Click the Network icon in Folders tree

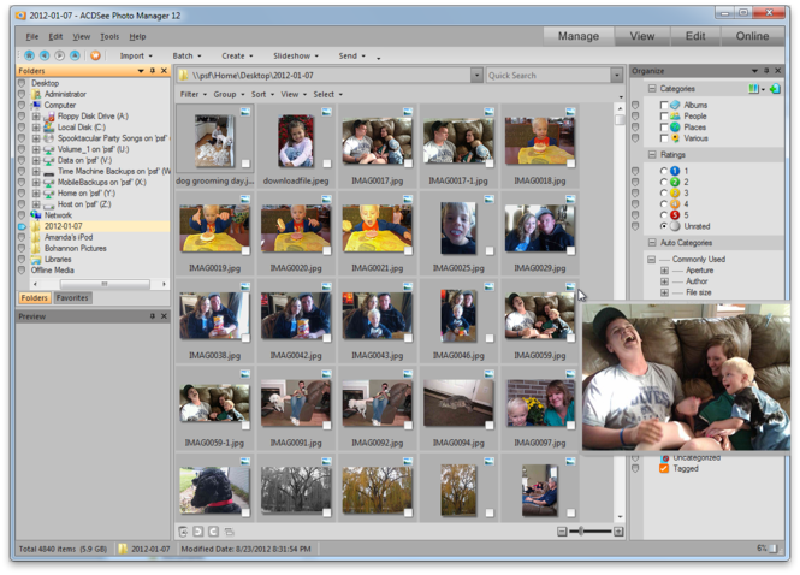37,215
